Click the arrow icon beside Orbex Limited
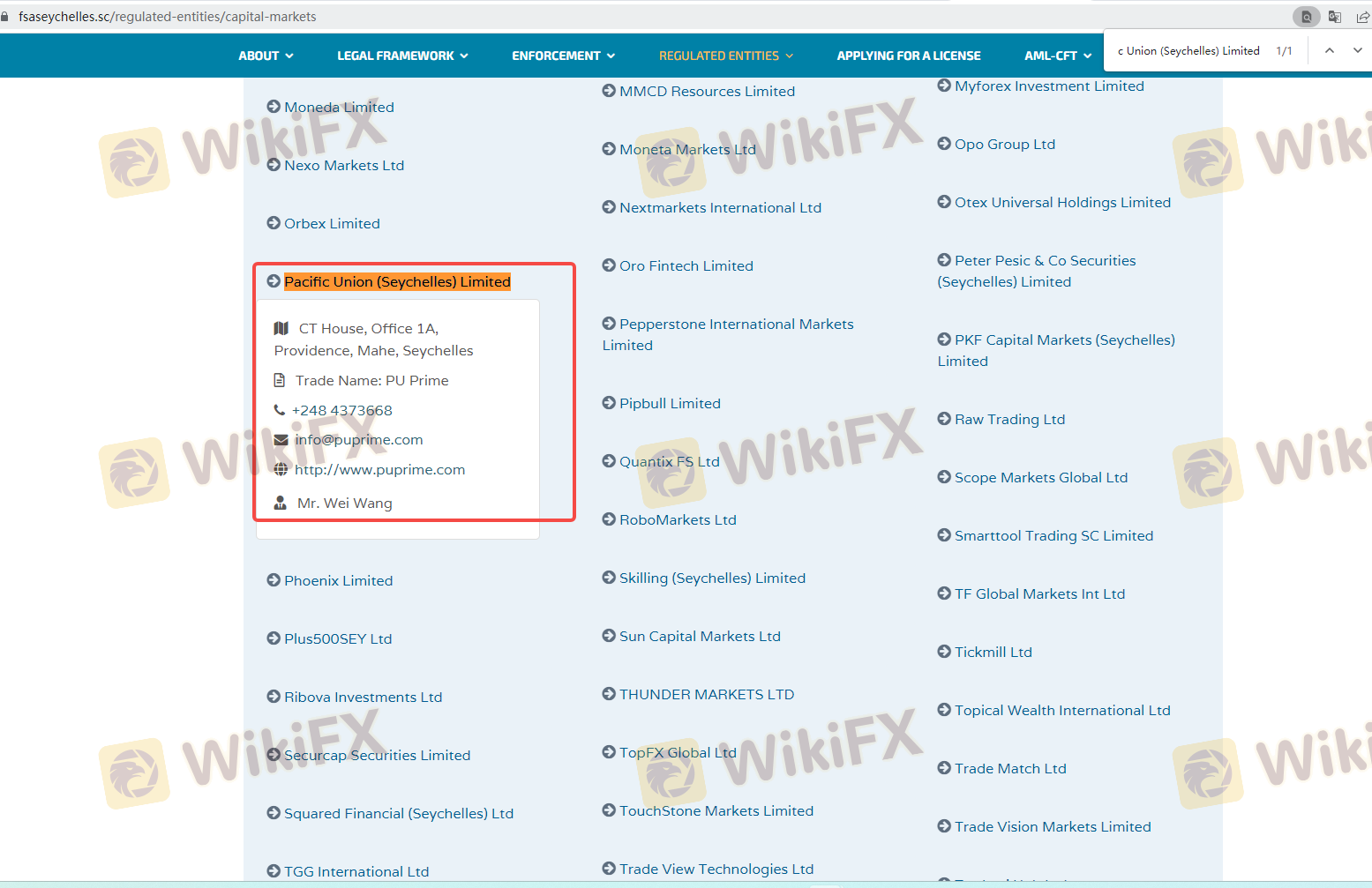 coord(274,223)
